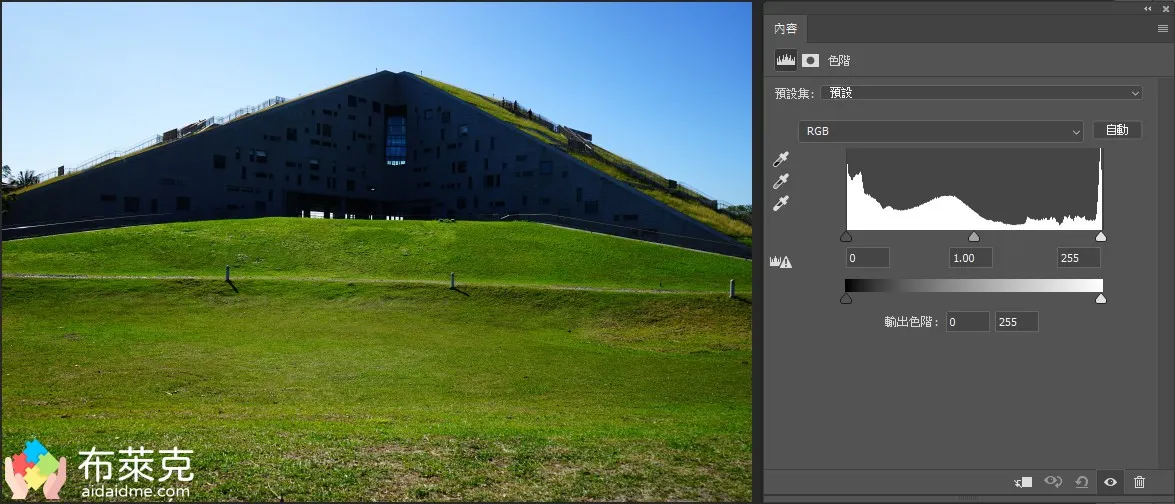Viewport: 1175px width, 504px height.
Task: Collapse the panel with double arrows
Action: (x=1147, y=7)
